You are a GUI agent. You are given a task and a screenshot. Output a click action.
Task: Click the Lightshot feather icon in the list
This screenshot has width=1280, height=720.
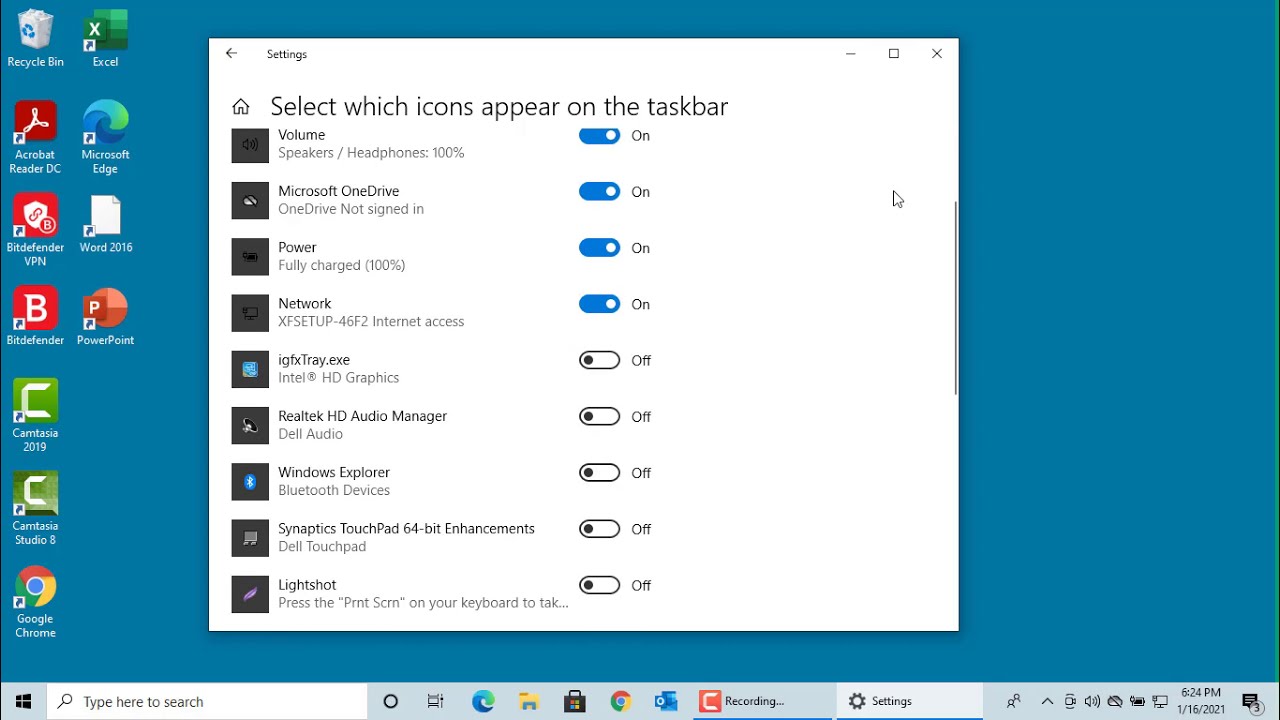(250, 594)
